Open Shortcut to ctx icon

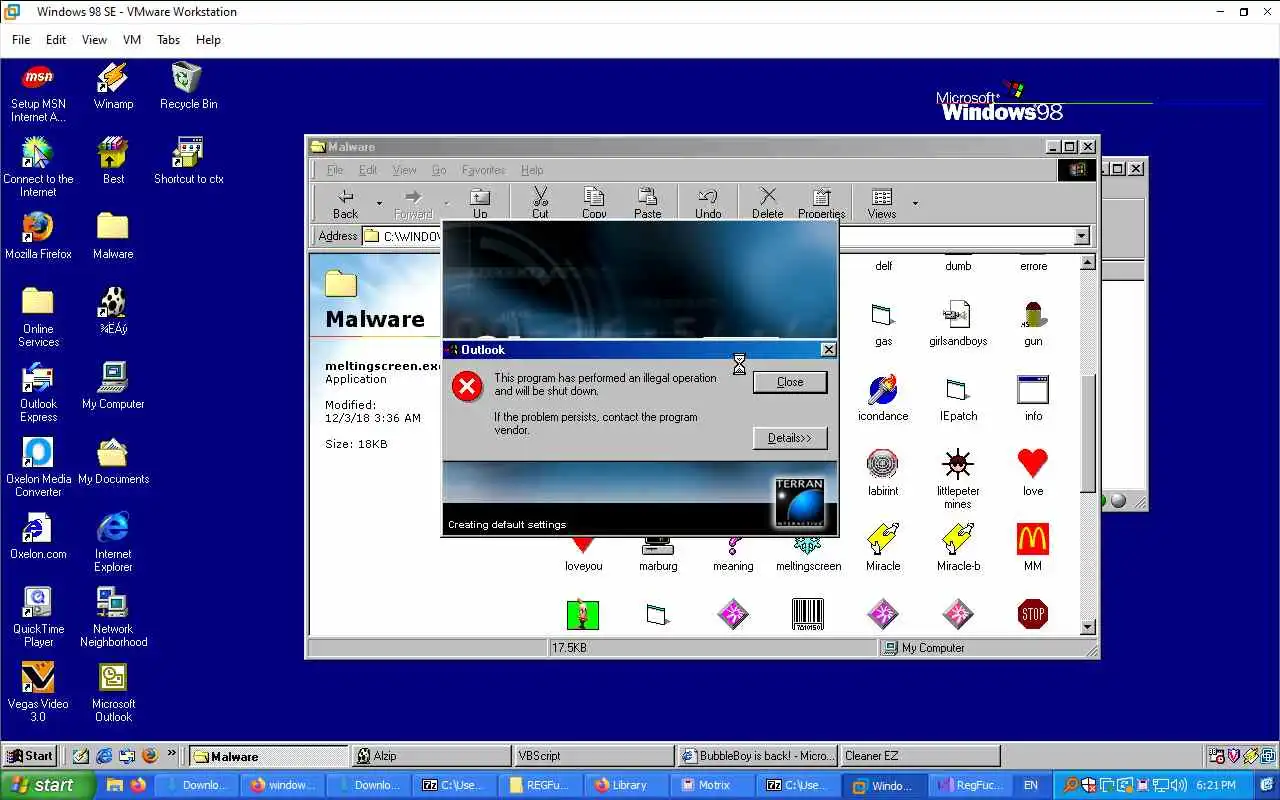pos(188,160)
